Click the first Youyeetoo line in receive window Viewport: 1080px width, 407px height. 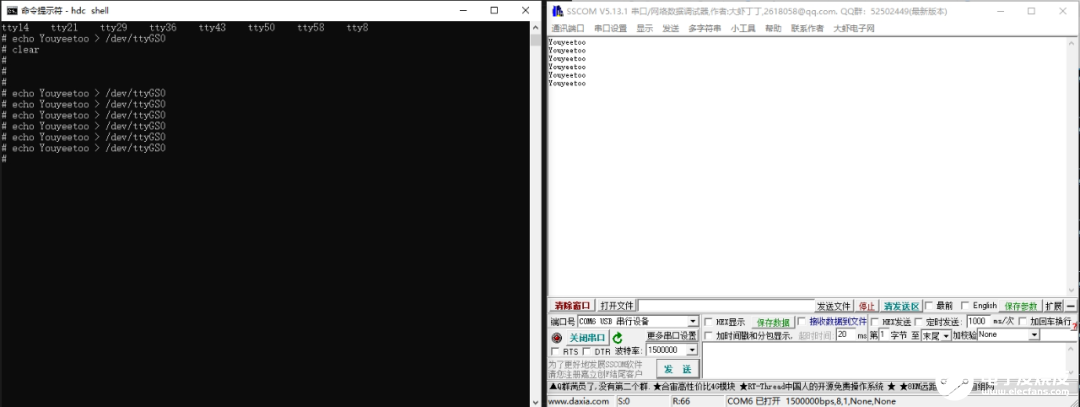[x=567, y=42]
